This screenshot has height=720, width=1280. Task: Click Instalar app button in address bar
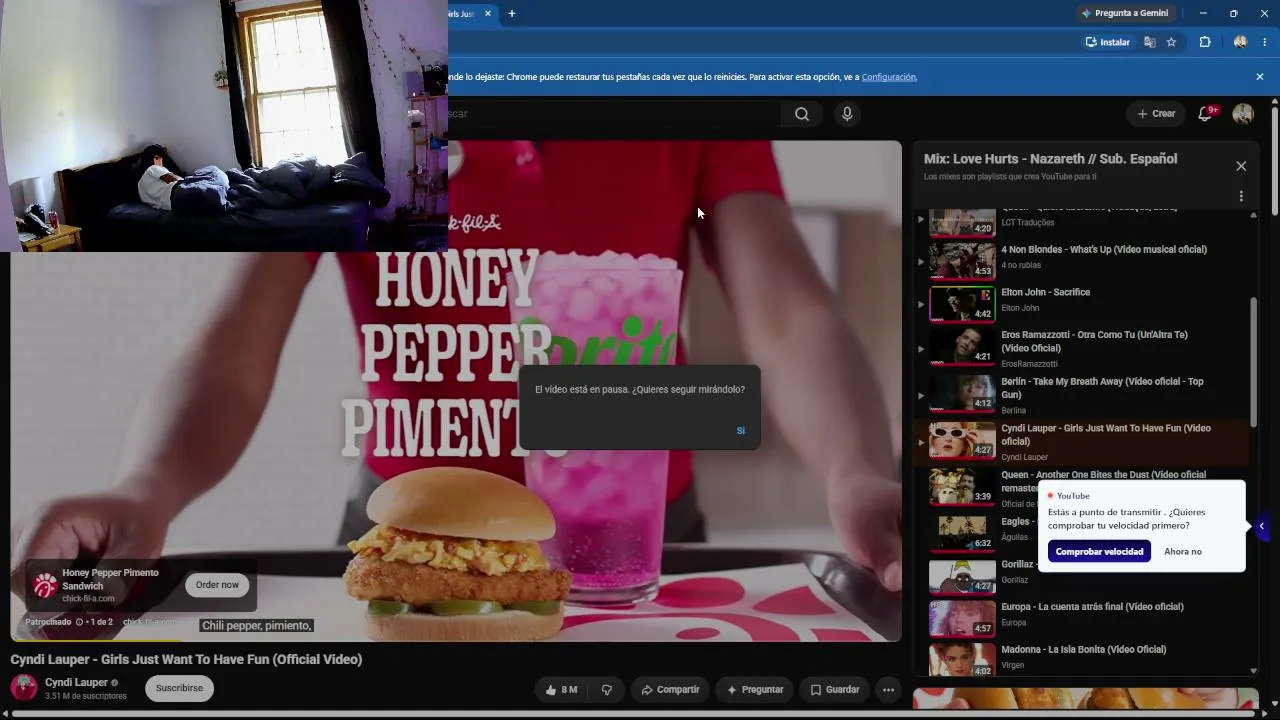click(1108, 42)
